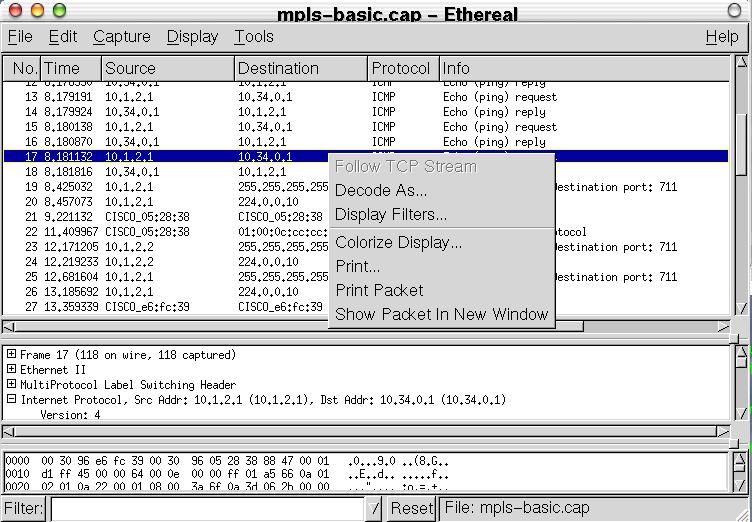Click inside the filter text field
Viewport: 752px width, 522px height.
(x=207, y=509)
